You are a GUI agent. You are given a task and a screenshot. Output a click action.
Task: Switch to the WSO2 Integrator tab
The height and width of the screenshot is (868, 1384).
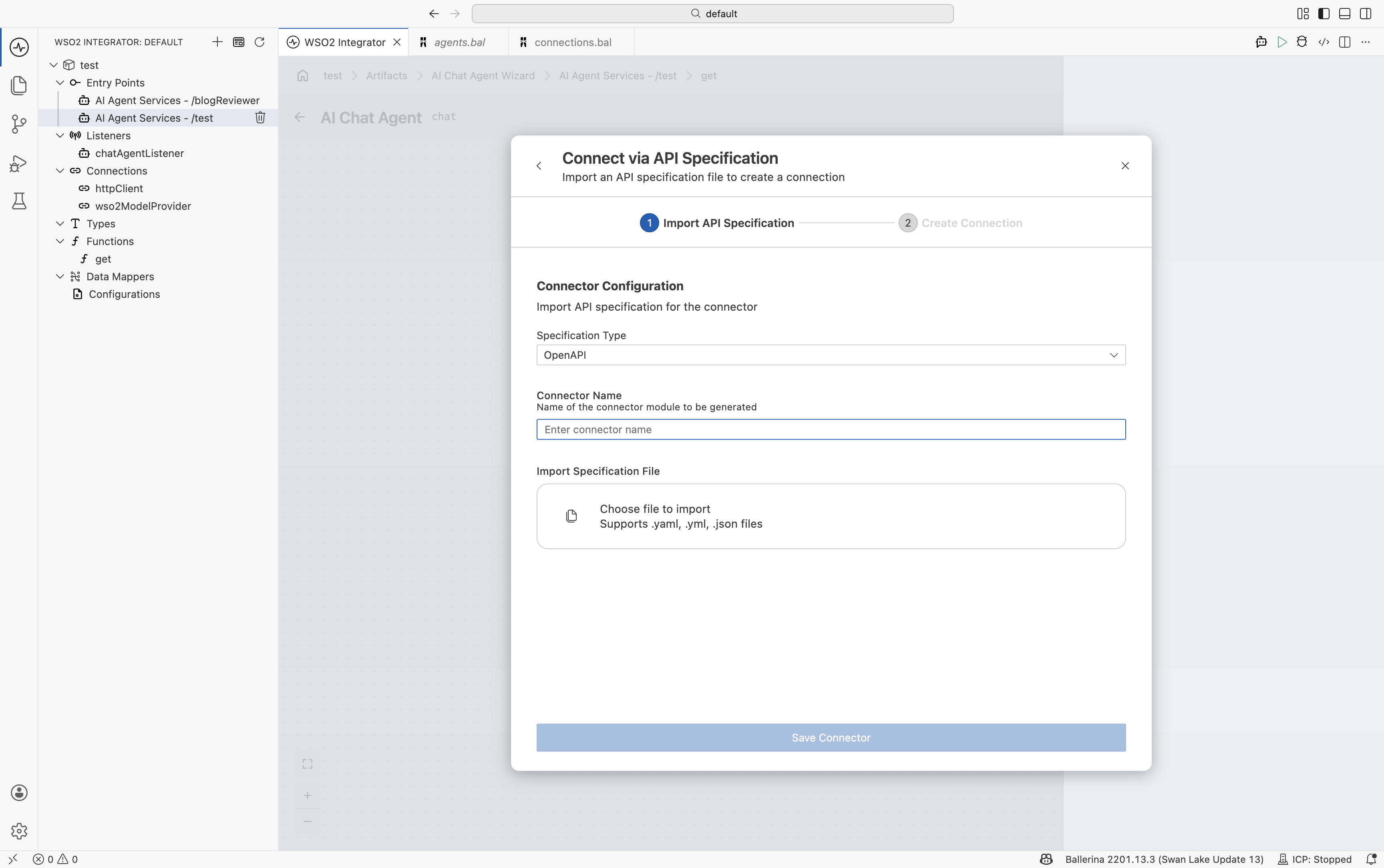(344, 42)
